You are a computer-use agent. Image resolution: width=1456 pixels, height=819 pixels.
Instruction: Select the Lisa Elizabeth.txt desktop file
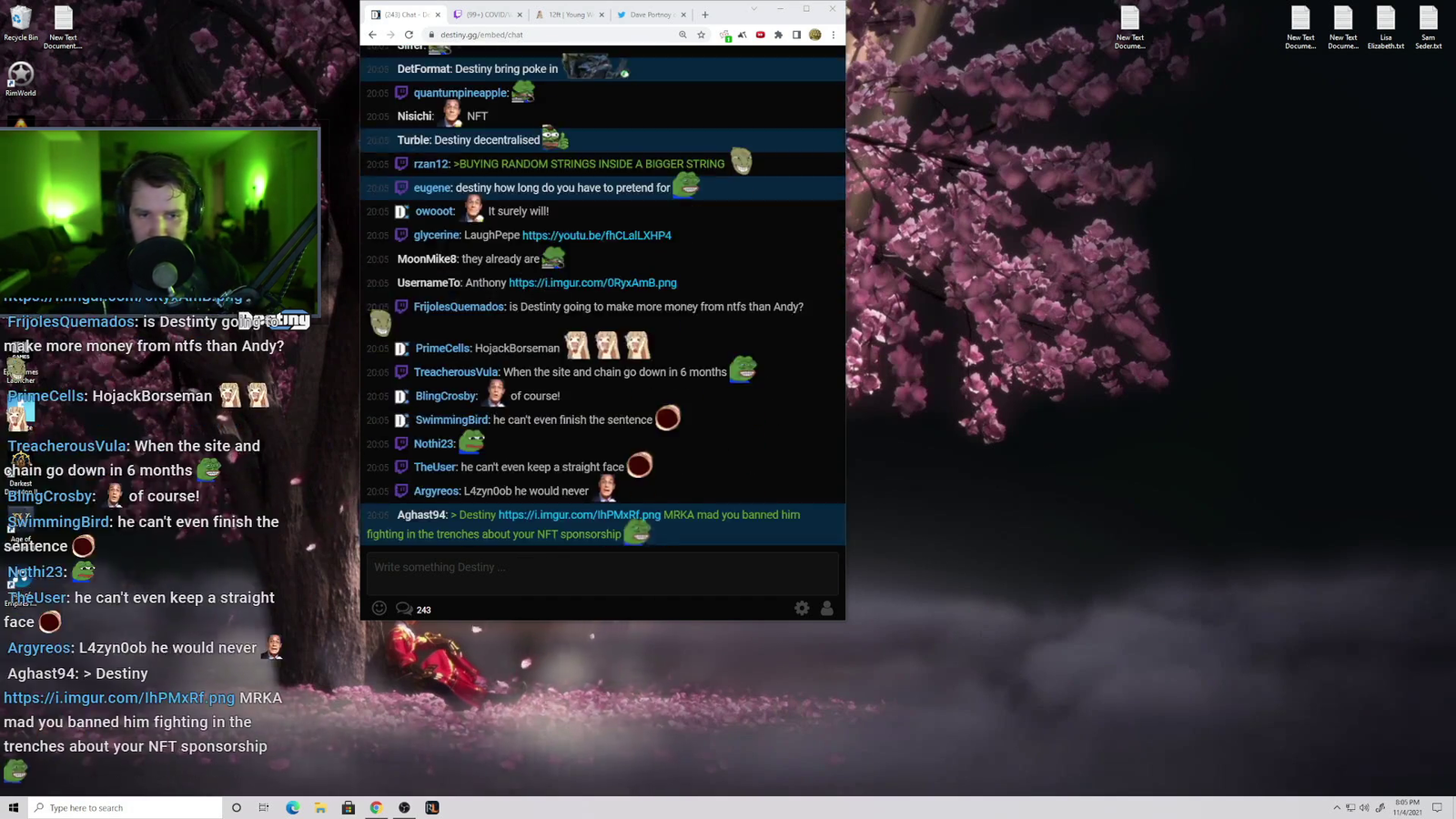(x=1386, y=28)
